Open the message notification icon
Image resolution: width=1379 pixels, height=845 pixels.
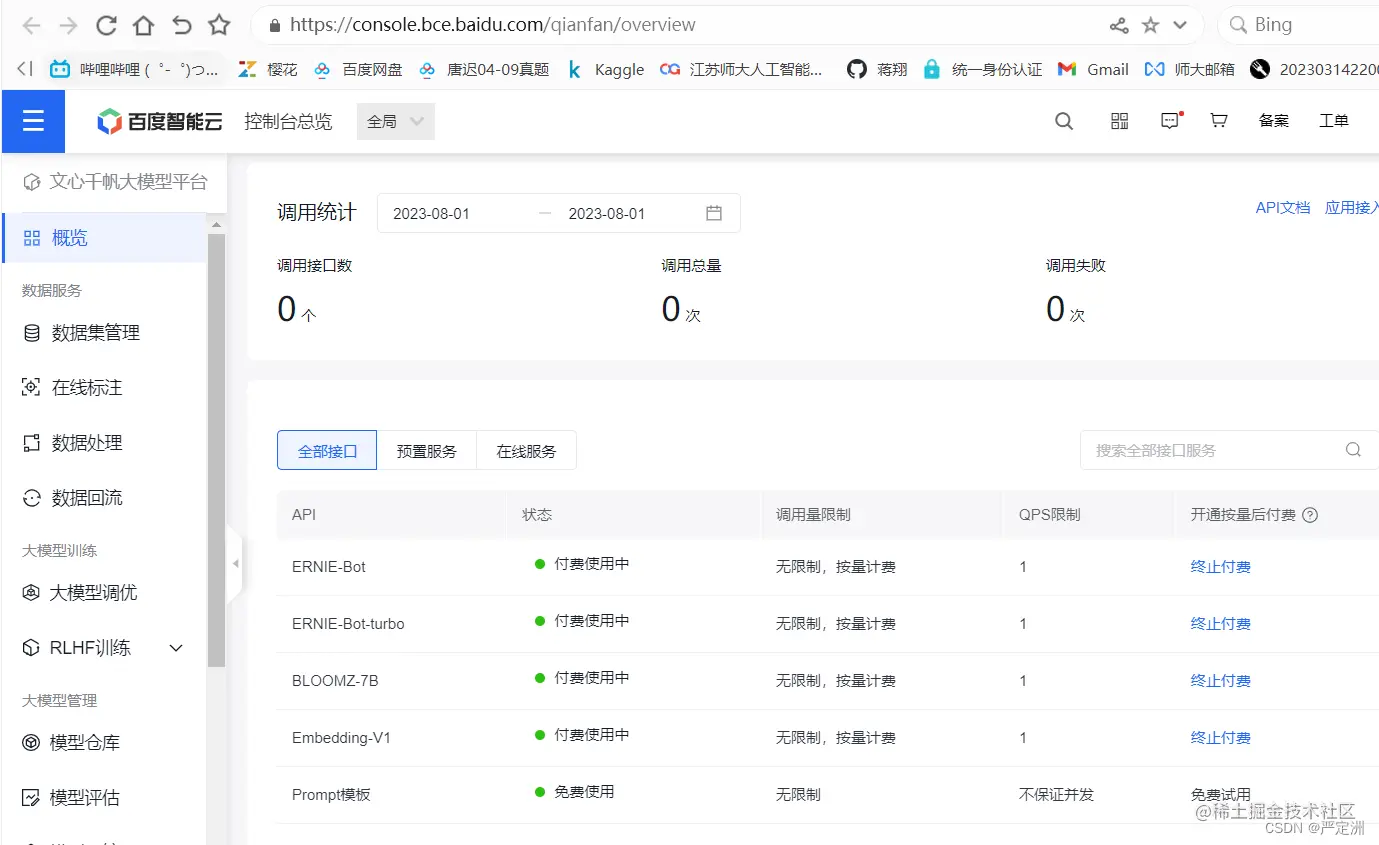[1170, 121]
